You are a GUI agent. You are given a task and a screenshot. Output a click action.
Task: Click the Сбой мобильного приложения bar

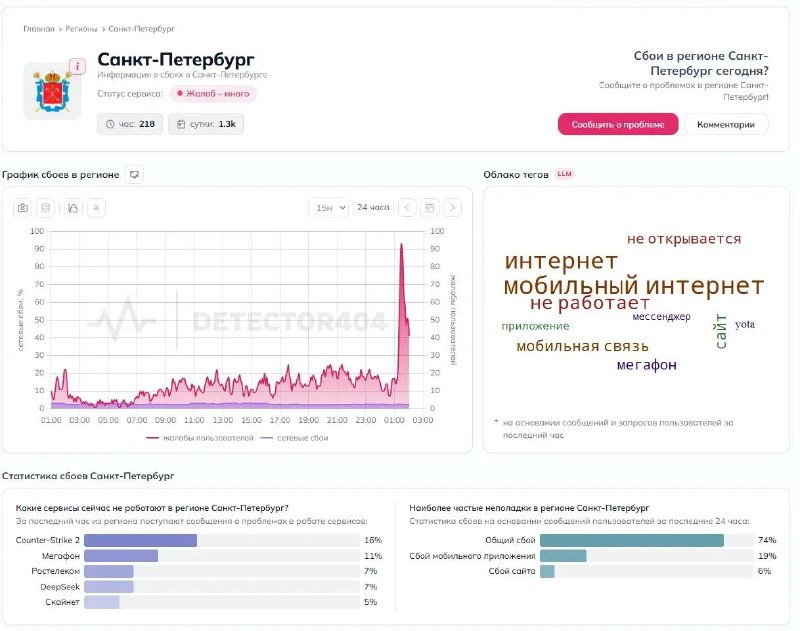coord(646,556)
